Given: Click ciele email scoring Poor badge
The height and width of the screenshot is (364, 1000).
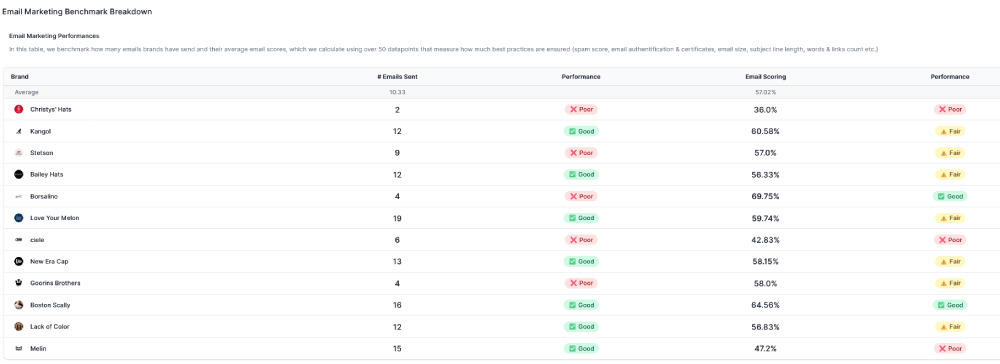Looking at the screenshot, I should [x=950, y=240].
